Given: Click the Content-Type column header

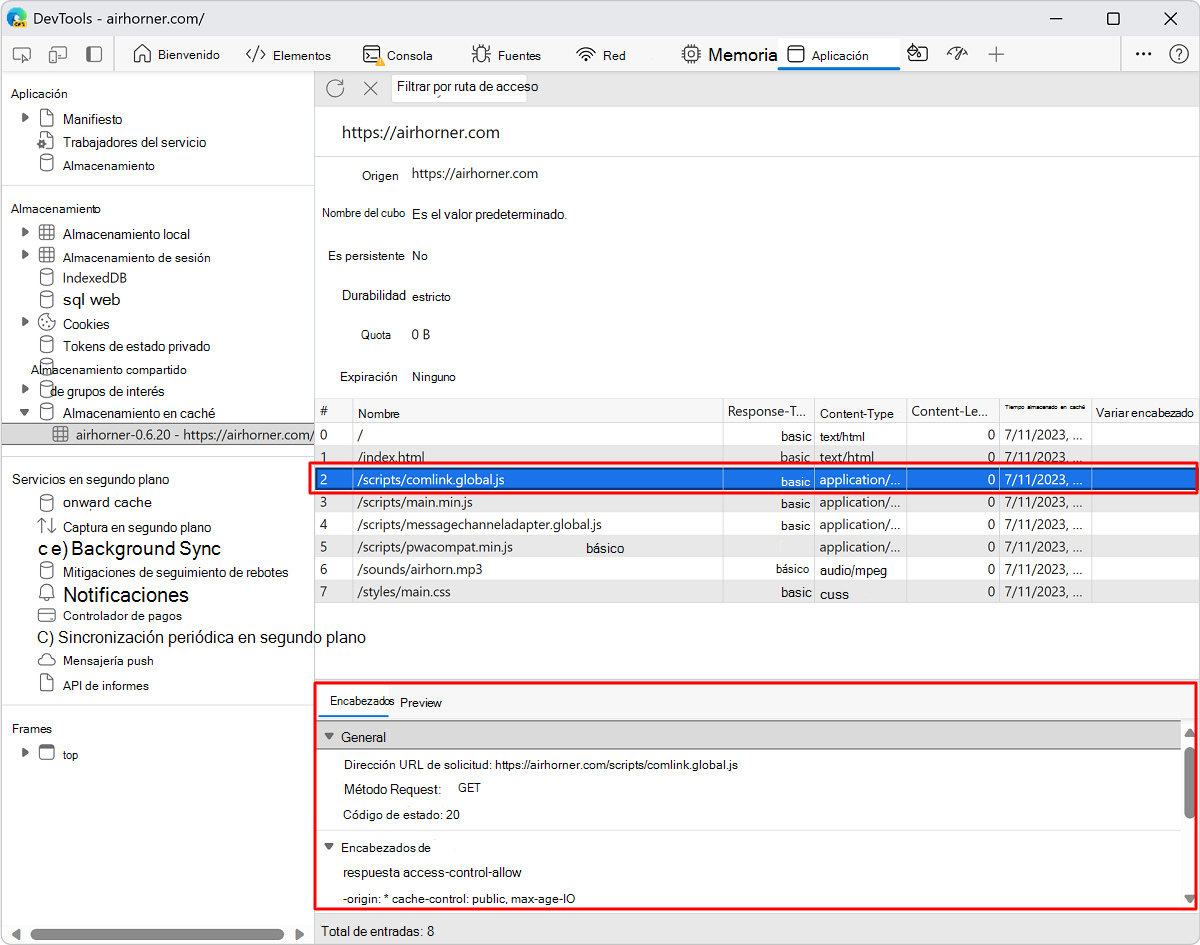Looking at the screenshot, I should [860, 412].
